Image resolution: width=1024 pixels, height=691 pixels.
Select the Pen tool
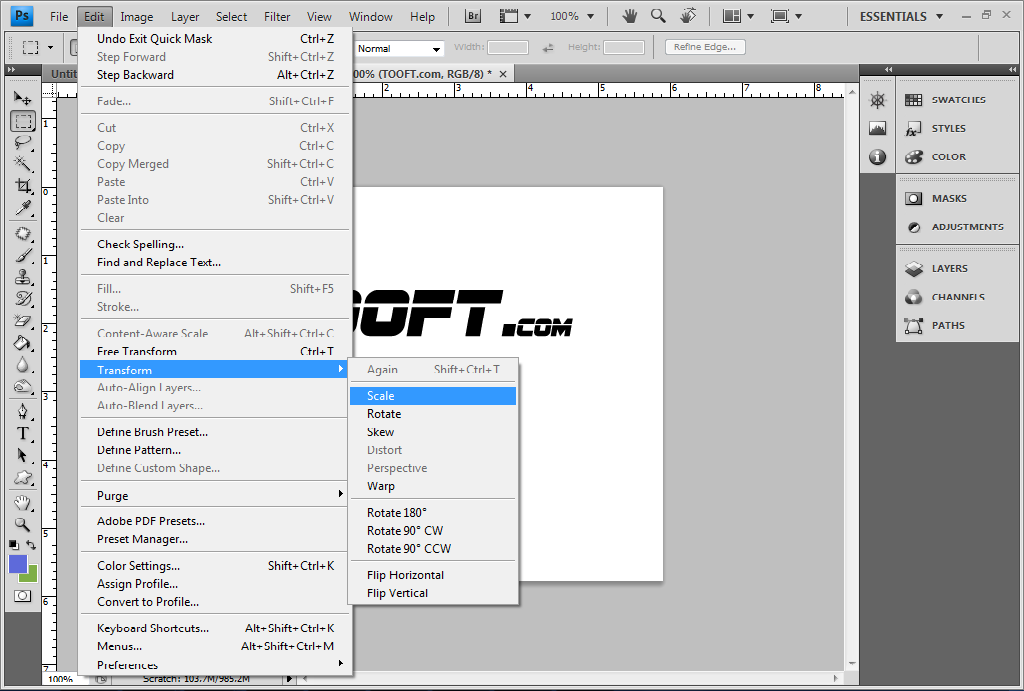(23, 411)
